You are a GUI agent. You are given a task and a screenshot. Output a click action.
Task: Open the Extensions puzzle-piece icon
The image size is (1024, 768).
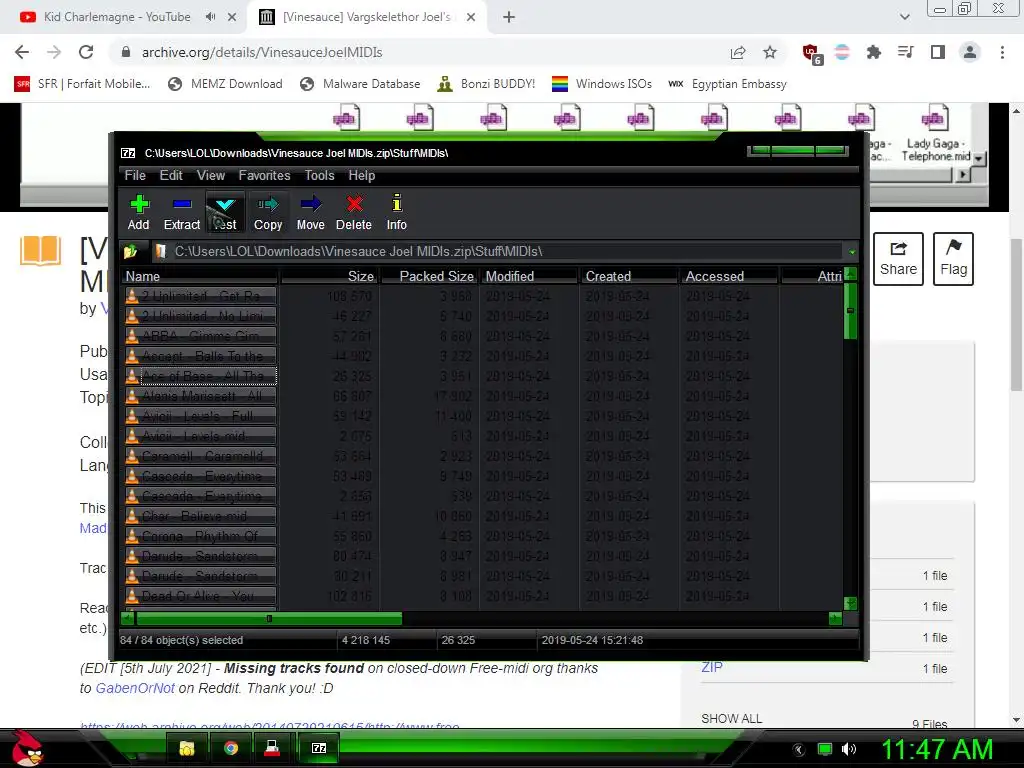[874, 52]
